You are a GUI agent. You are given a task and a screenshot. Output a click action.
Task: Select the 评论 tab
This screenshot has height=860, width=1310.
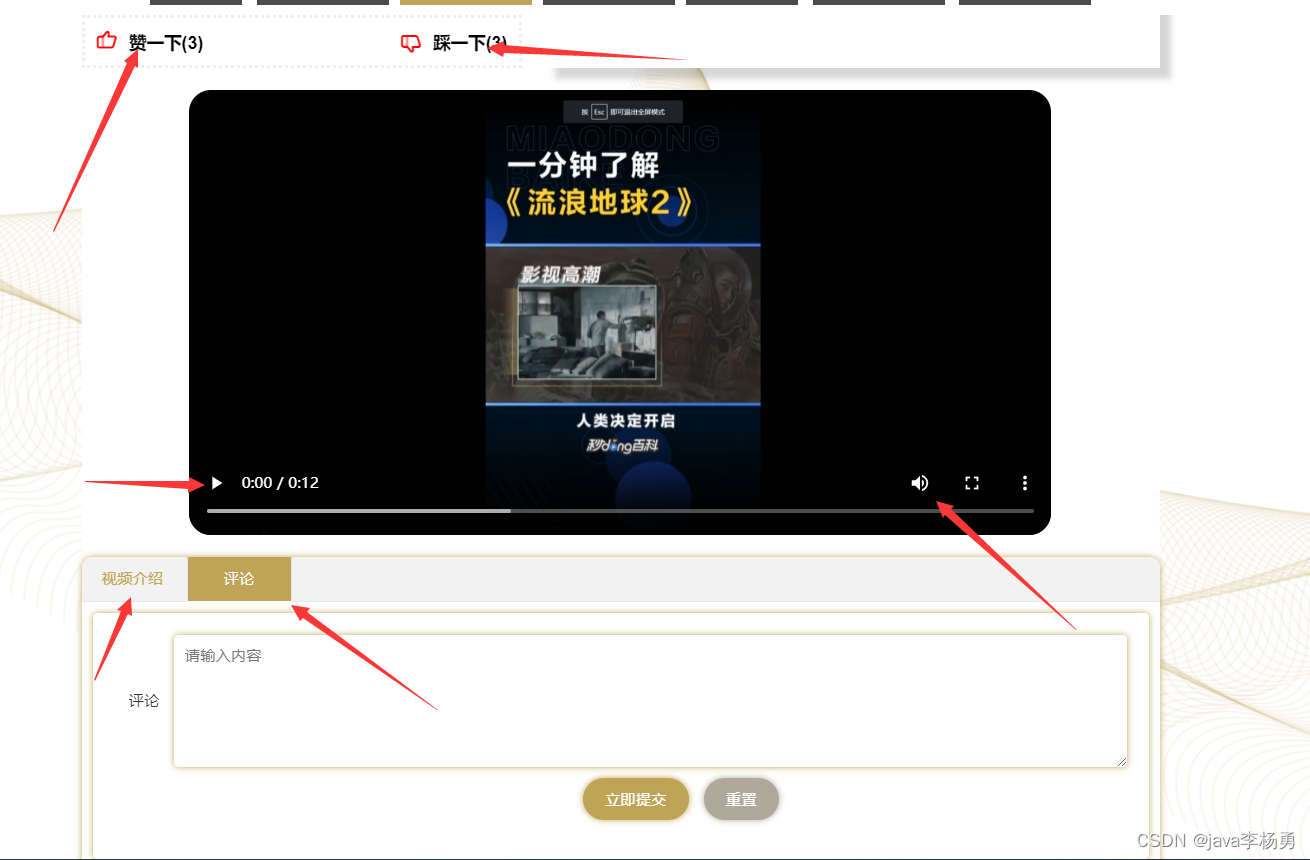tap(239, 579)
